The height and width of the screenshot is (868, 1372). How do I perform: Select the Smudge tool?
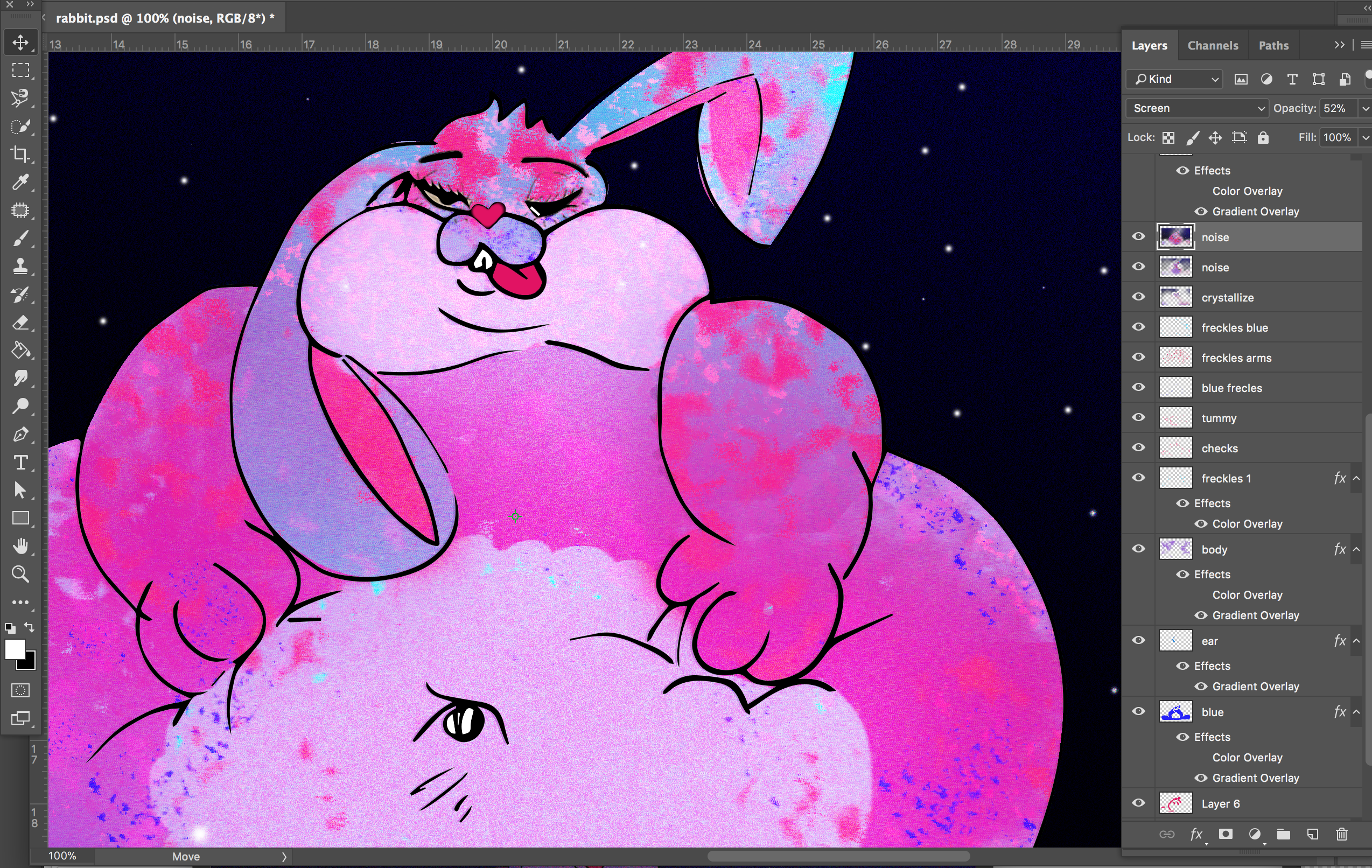(20, 378)
